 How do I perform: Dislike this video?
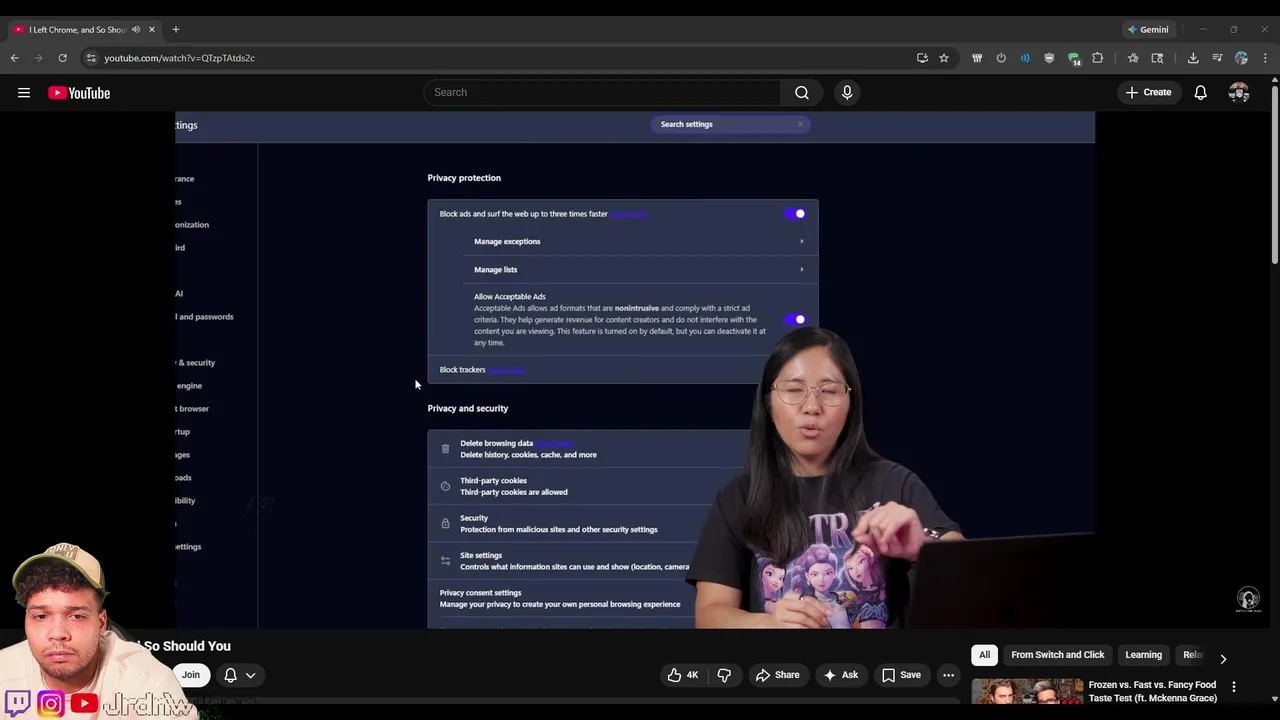coord(724,675)
